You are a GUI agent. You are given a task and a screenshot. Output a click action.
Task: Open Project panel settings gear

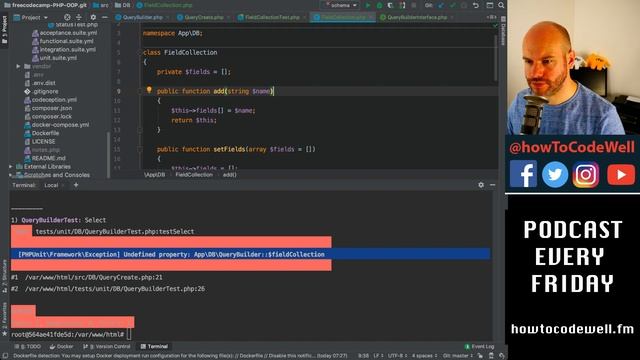click(x=93, y=18)
